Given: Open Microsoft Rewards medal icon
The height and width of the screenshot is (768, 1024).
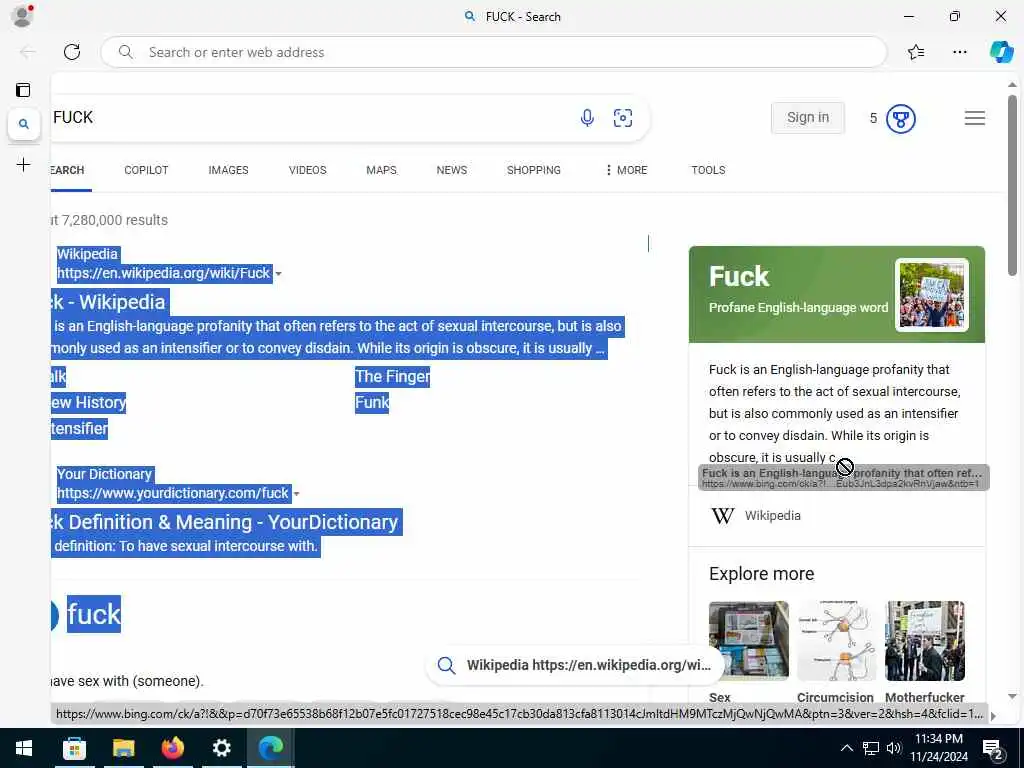Looking at the screenshot, I should coord(901,119).
